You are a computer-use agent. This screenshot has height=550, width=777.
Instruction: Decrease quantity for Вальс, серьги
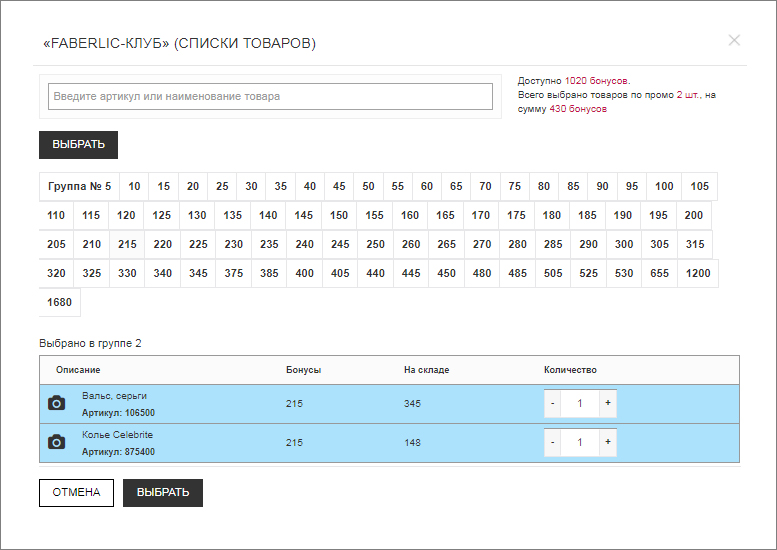(x=553, y=403)
